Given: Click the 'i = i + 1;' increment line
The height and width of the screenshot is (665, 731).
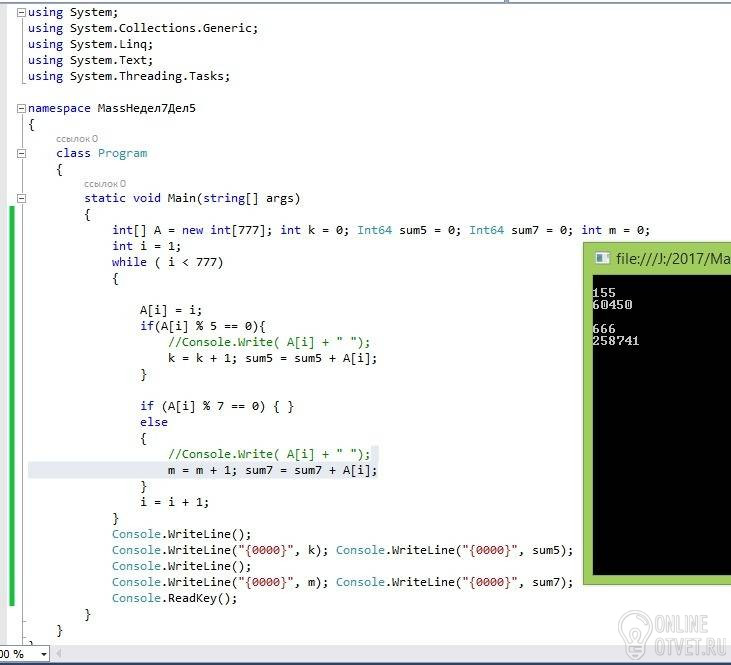Looking at the screenshot, I should pyautogui.click(x=174, y=502).
